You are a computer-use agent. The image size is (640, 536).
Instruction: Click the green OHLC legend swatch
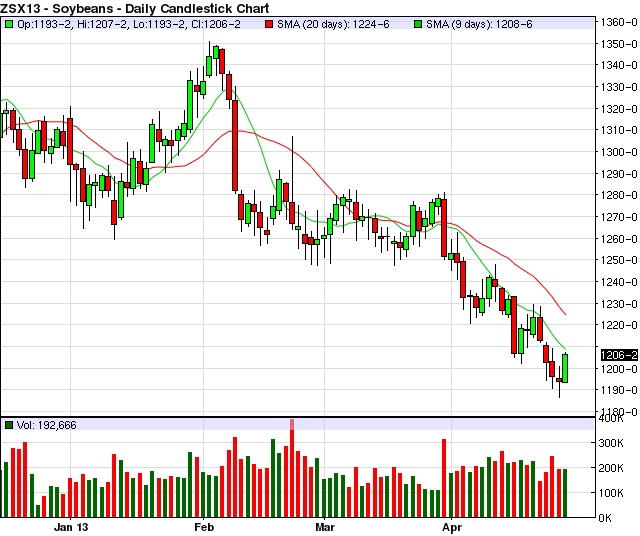coord(8,24)
